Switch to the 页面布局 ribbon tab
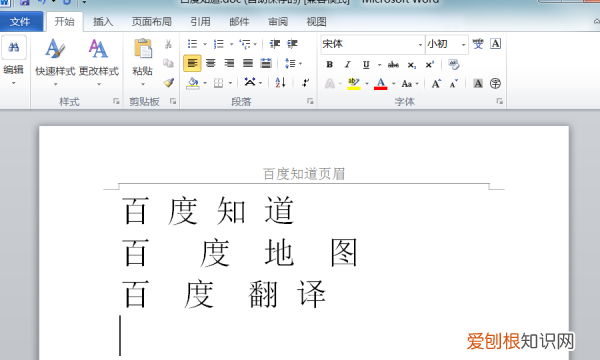600x360 pixels. [x=152, y=22]
